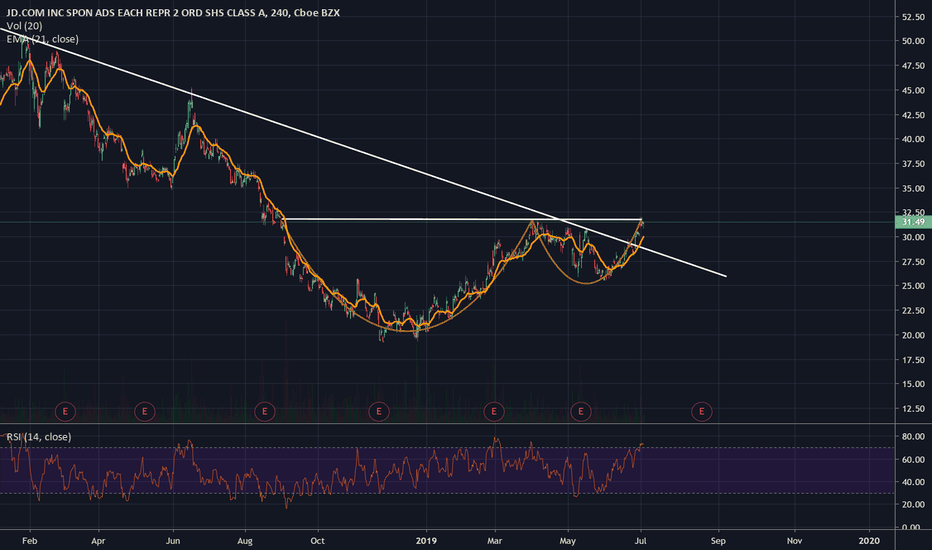Click the Feb date on time axis
Screen dimensions: 932x550
(30, 540)
